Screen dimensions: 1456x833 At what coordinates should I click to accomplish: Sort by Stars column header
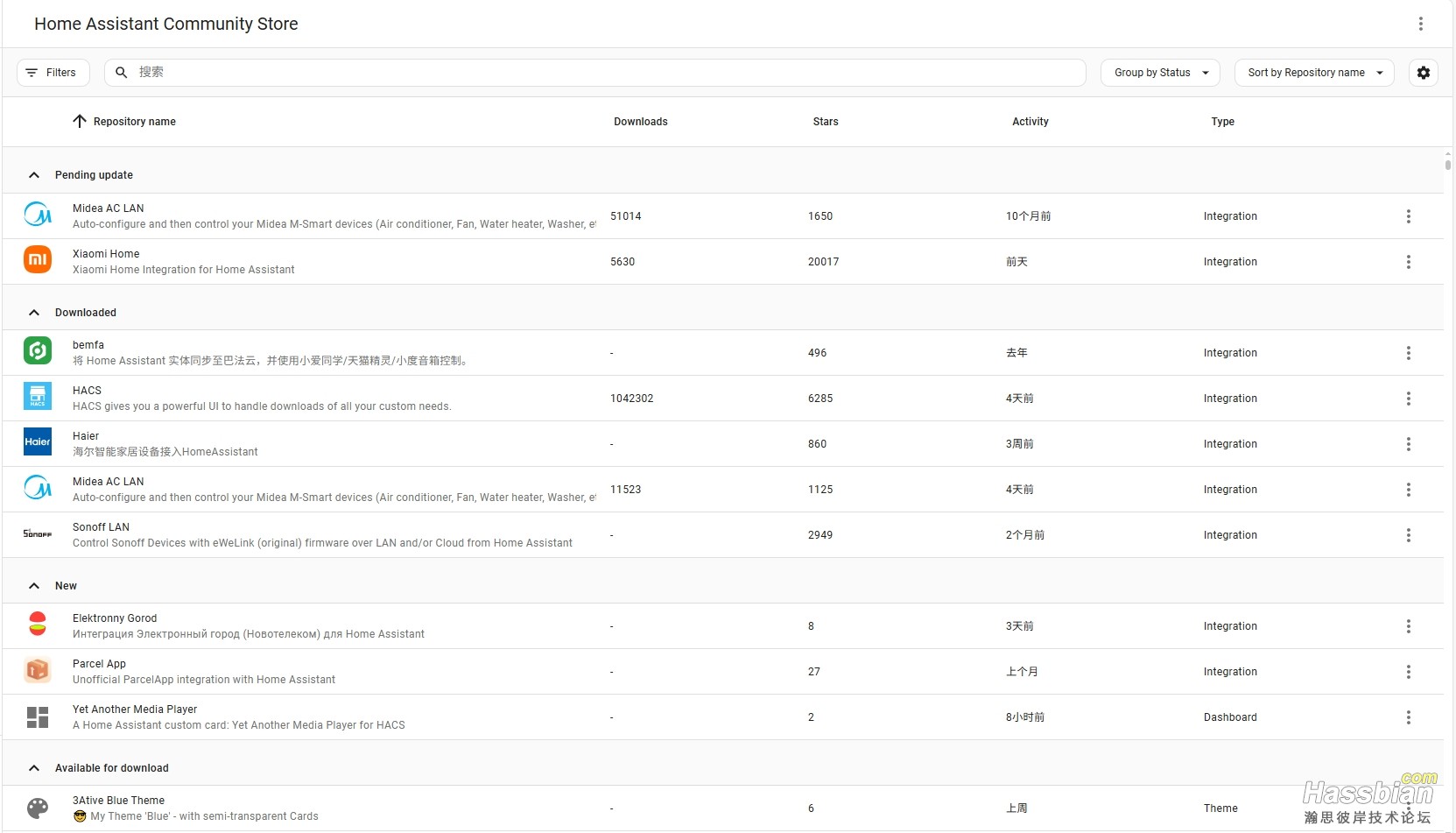(825, 122)
